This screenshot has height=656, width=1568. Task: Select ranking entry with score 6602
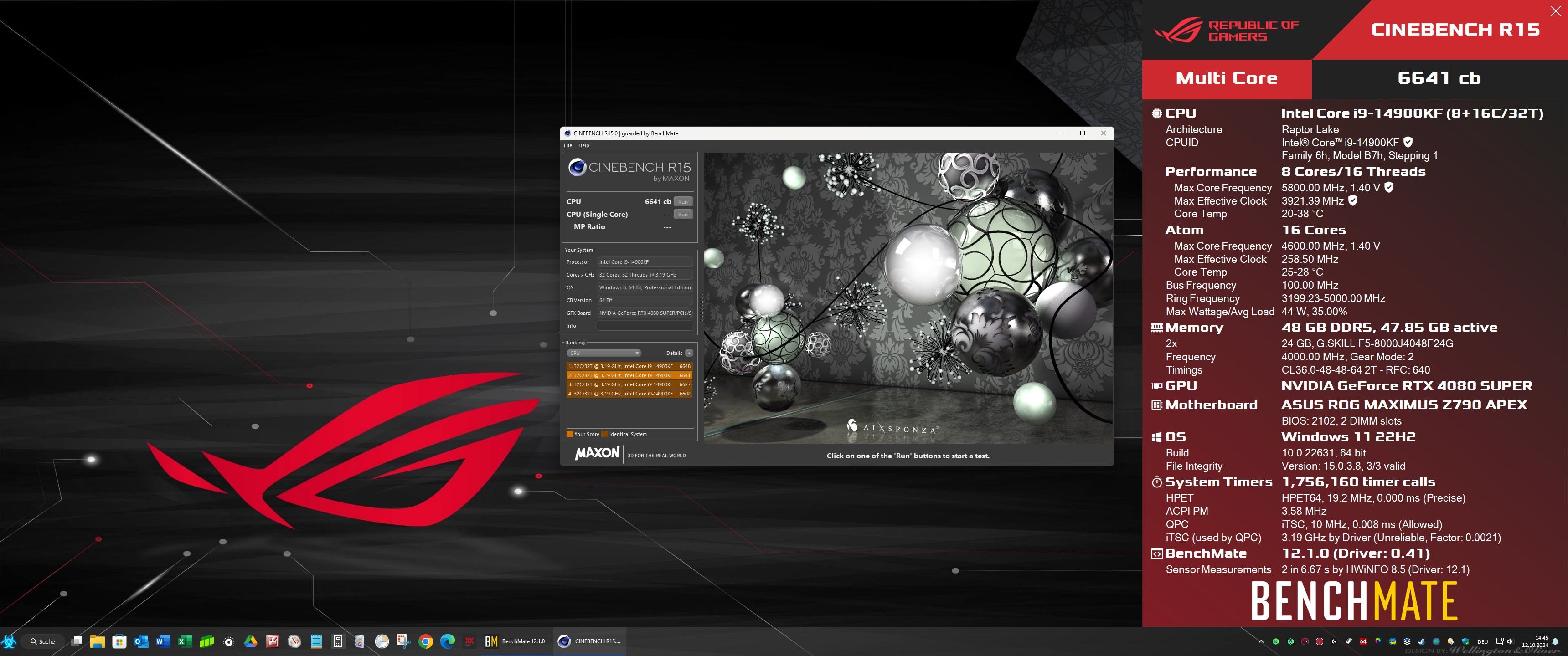629,394
